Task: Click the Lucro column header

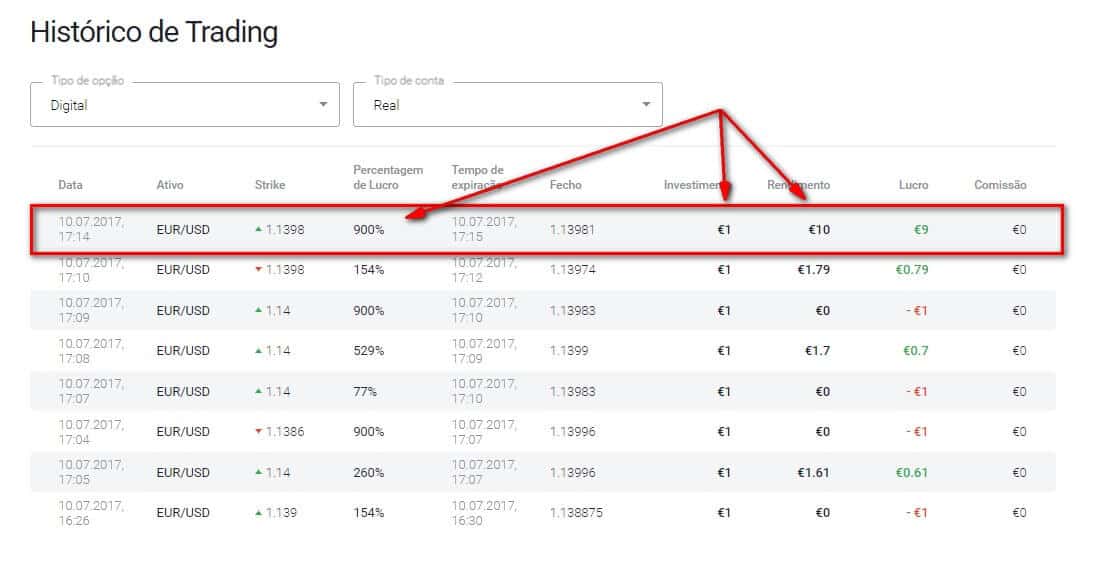Action: (x=913, y=185)
